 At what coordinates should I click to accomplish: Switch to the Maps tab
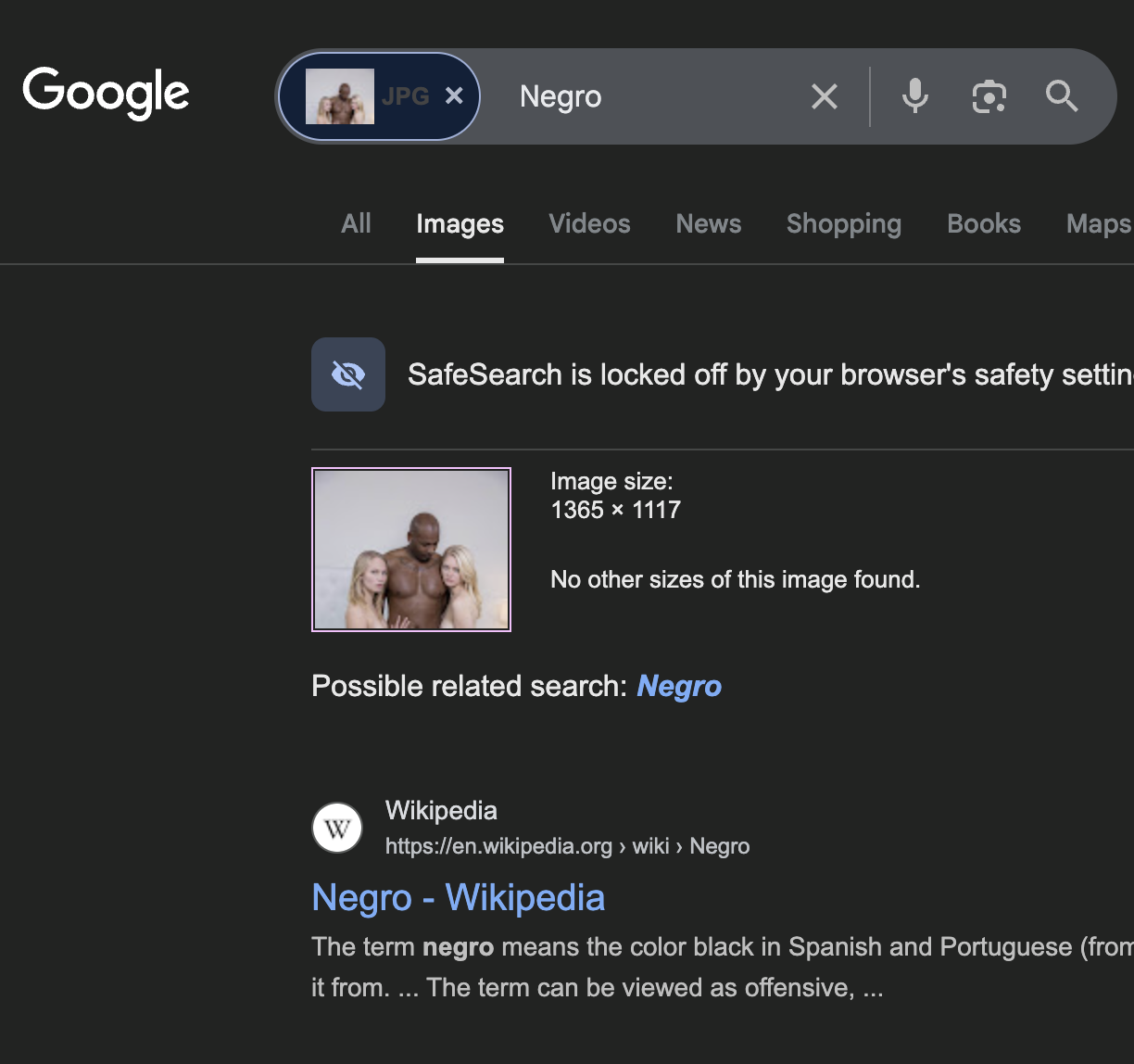coord(1099,223)
